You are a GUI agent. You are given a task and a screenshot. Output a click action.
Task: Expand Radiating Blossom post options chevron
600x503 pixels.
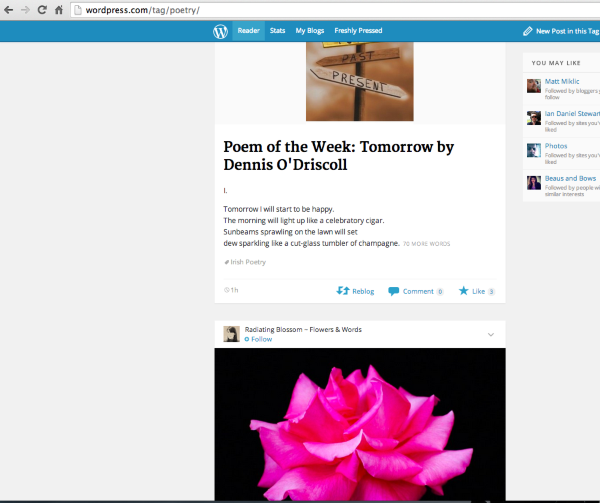[491, 335]
